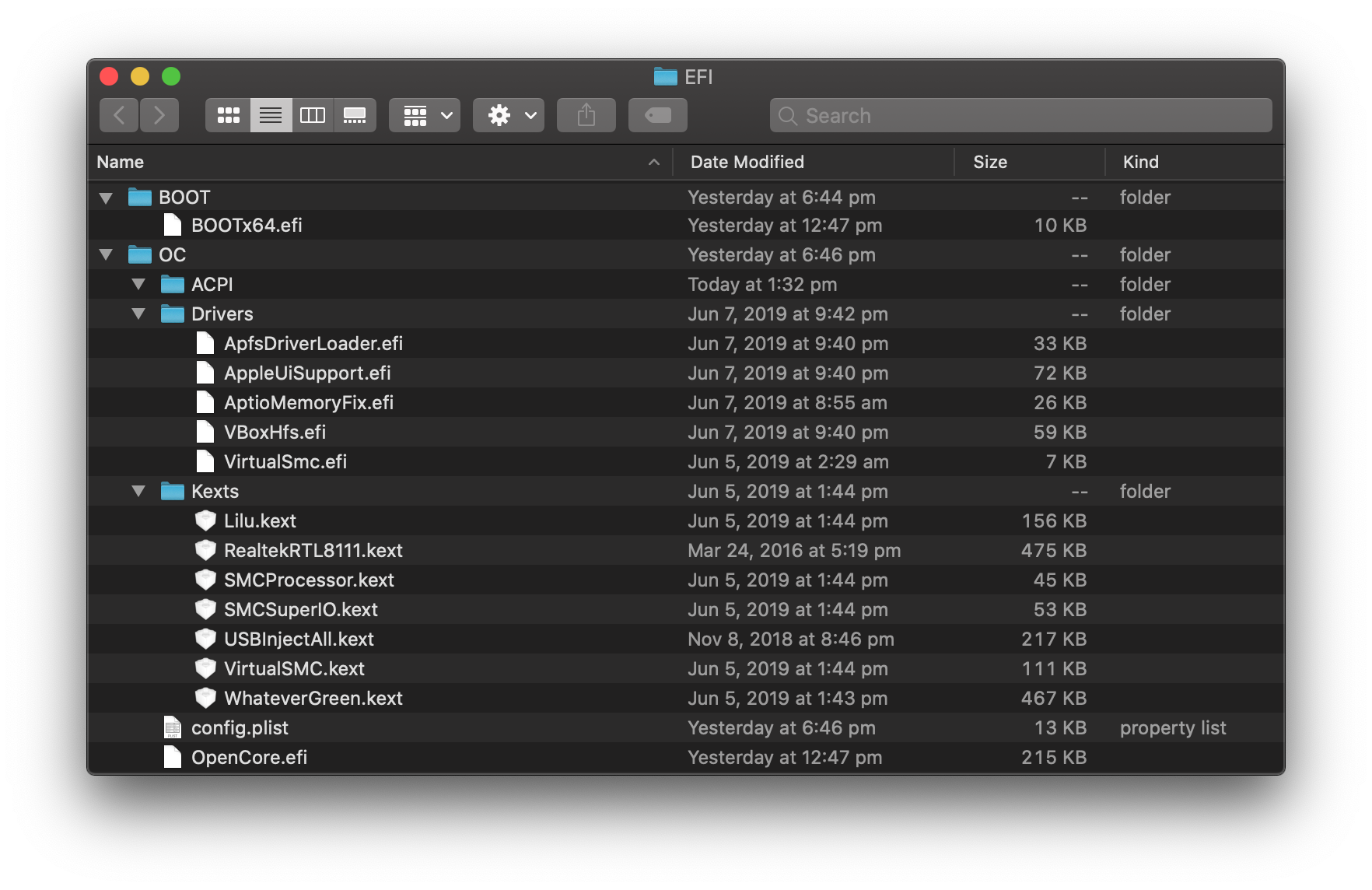Click the ApfsDriverLoader.efi file icon
This screenshot has height=890, width=1372.
coord(205,343)
